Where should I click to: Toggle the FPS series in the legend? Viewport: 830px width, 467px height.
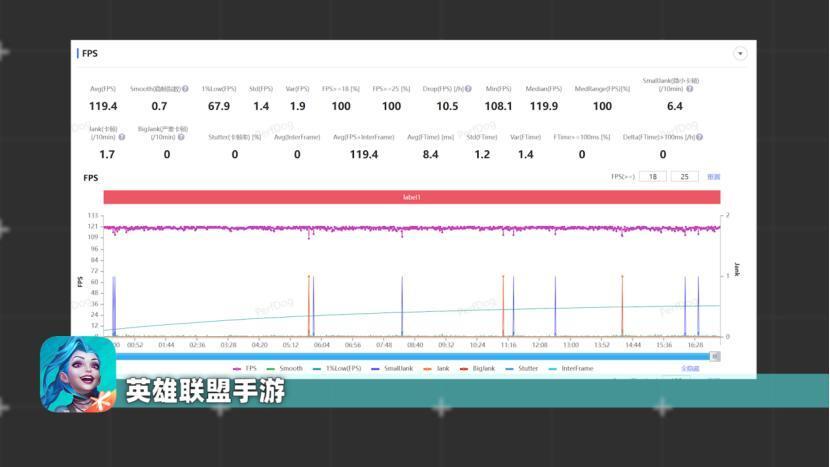245,369
